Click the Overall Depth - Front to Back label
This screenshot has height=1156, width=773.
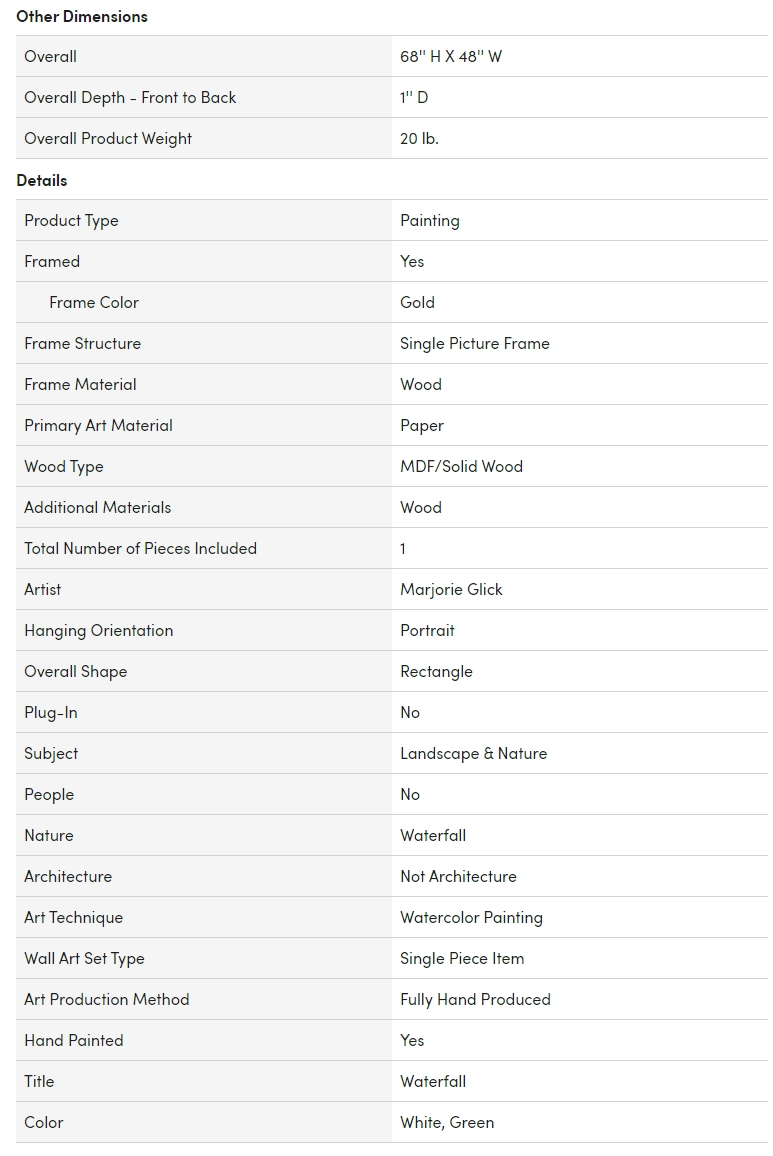coord(130,97)
